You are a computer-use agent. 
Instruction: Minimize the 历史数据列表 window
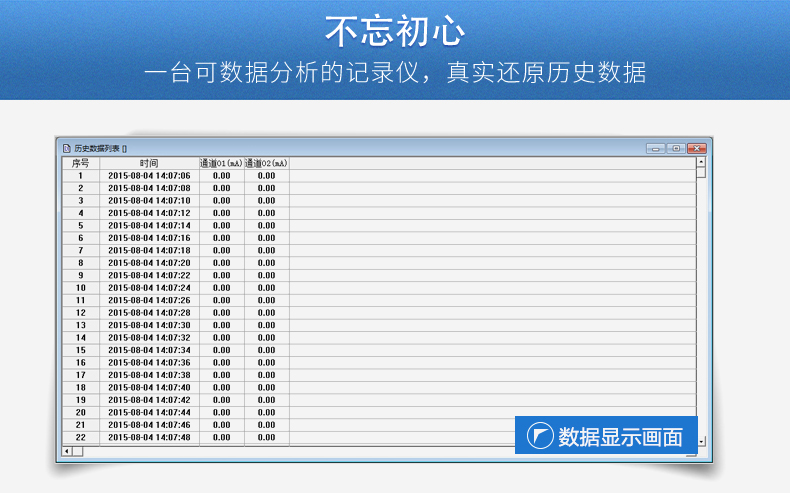(x=656, y=148)
